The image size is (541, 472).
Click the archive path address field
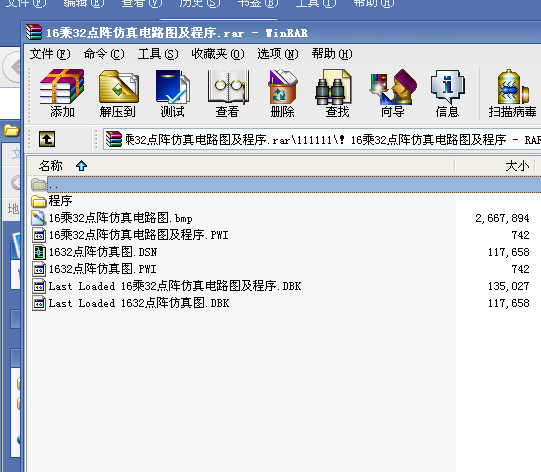322,140
